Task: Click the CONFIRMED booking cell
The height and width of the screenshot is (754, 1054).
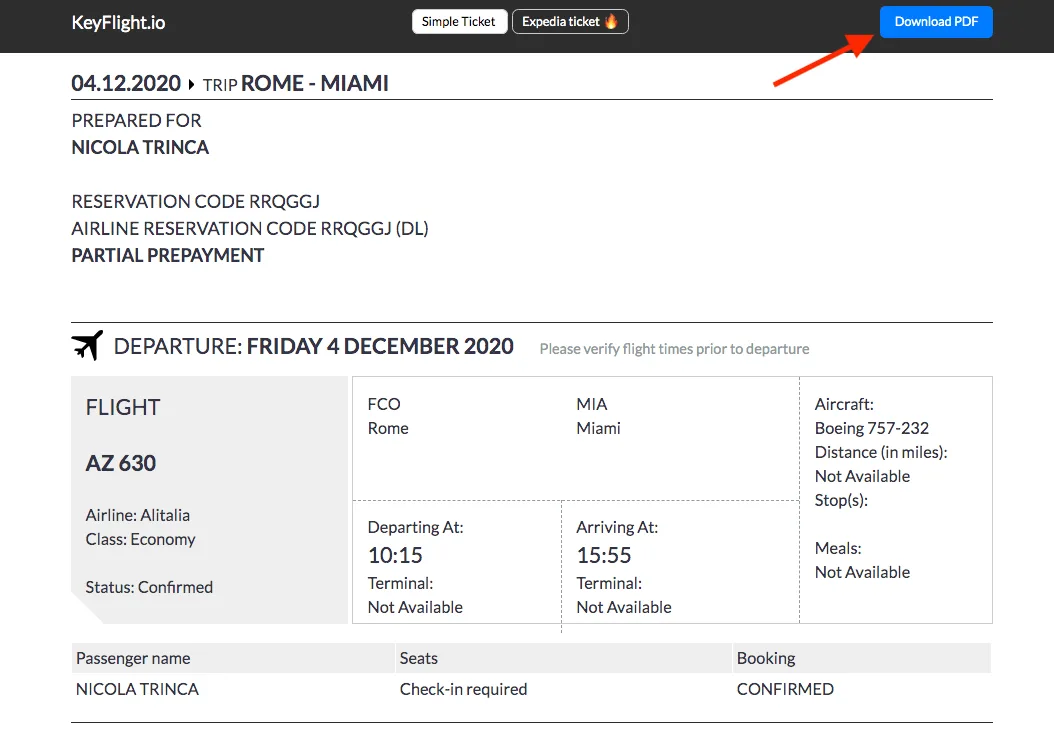Action: click(x=785, y=689)
